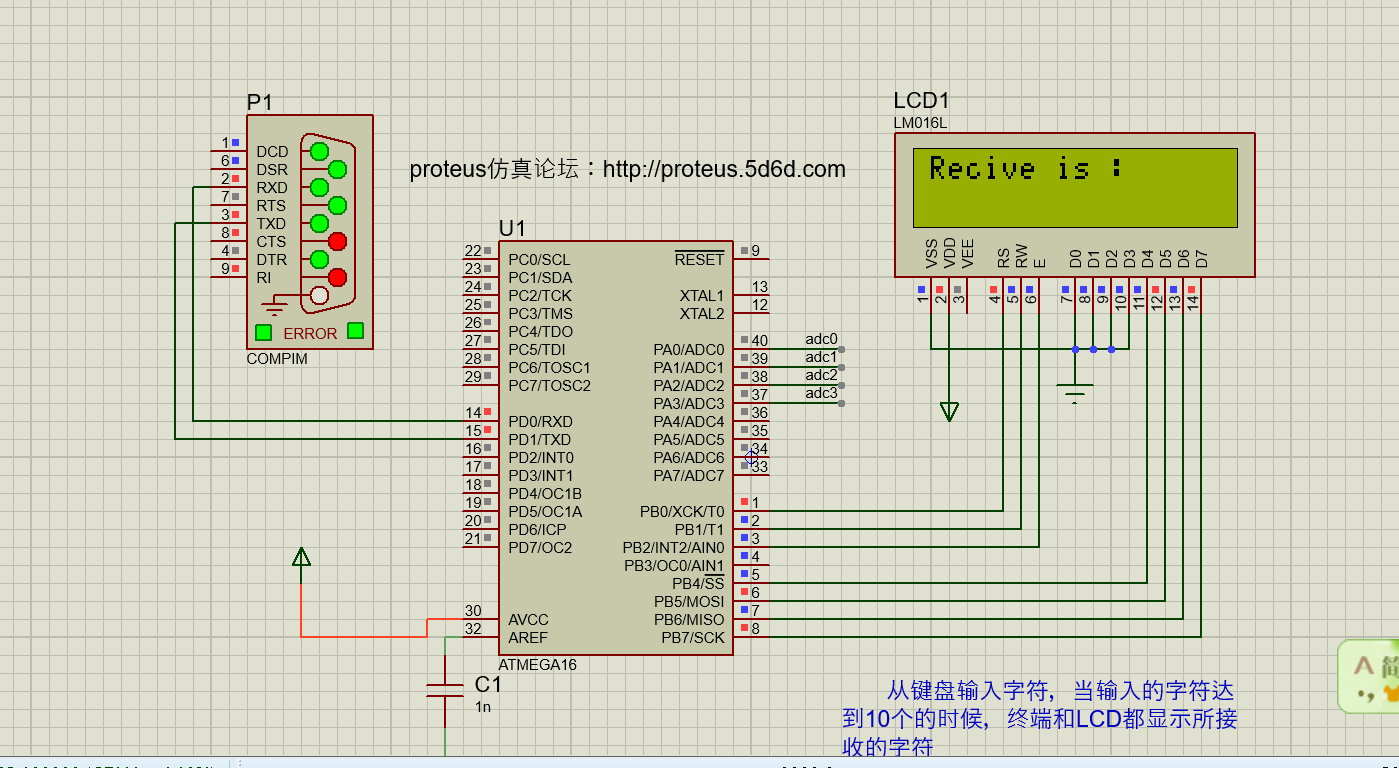This screenshot has height=768, width=1399.
Task: Click the PD1/TXD pin name on U1
Action: 539,440
